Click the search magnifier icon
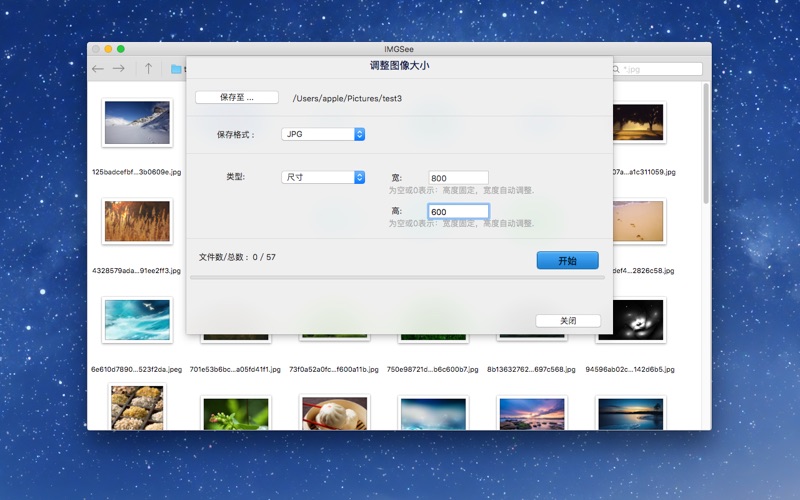This screenshot has height=500, width=800. (616, 69)
